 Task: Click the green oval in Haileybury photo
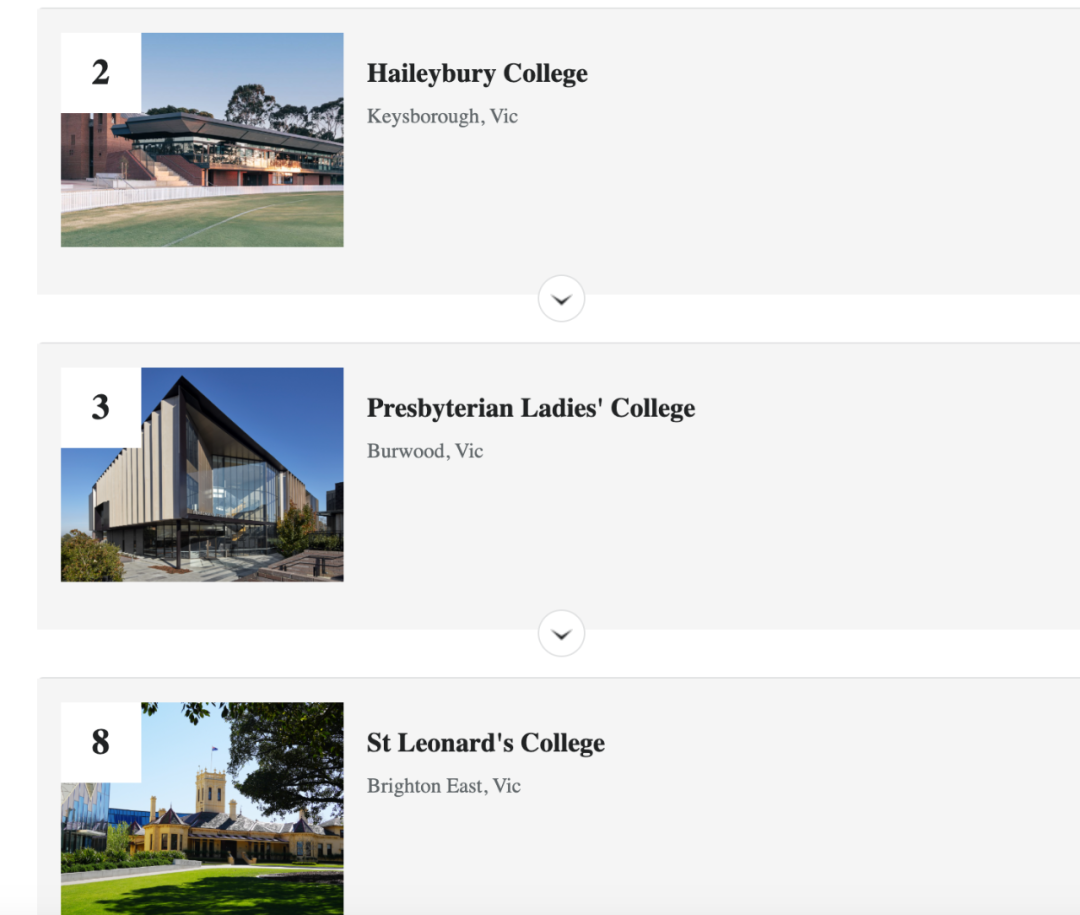tap(202, 220)
